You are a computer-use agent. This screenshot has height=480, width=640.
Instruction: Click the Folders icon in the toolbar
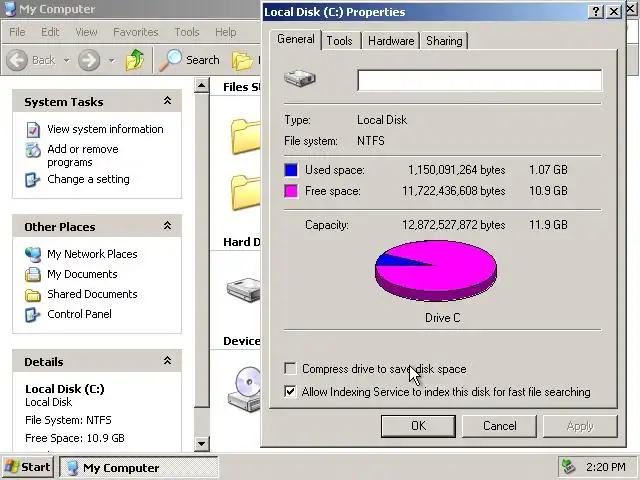coord(242,60)
